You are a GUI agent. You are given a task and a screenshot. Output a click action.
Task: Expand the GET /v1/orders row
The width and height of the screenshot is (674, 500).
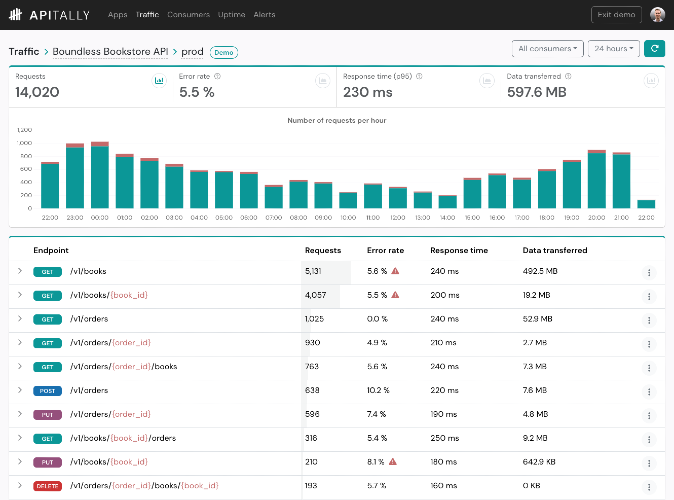(20, 319)
